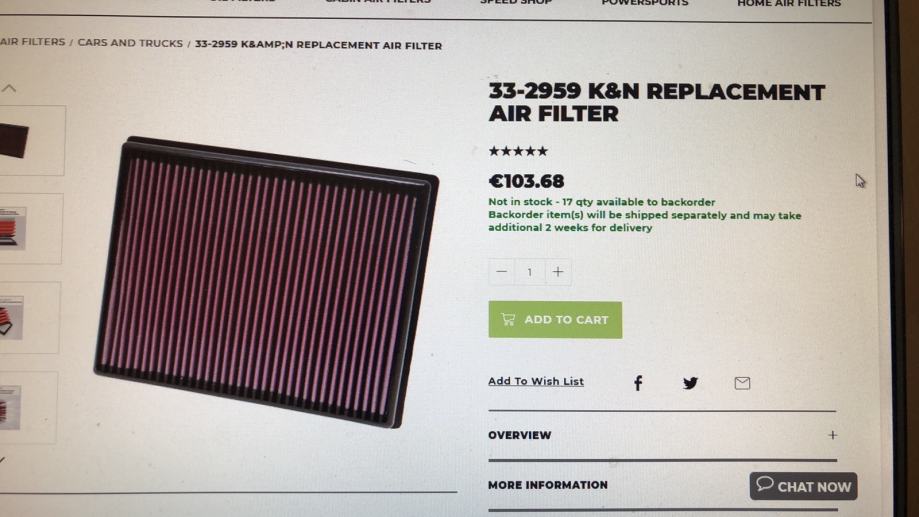Go to Cars and Trucks breadcrumb

pos(130,43)
